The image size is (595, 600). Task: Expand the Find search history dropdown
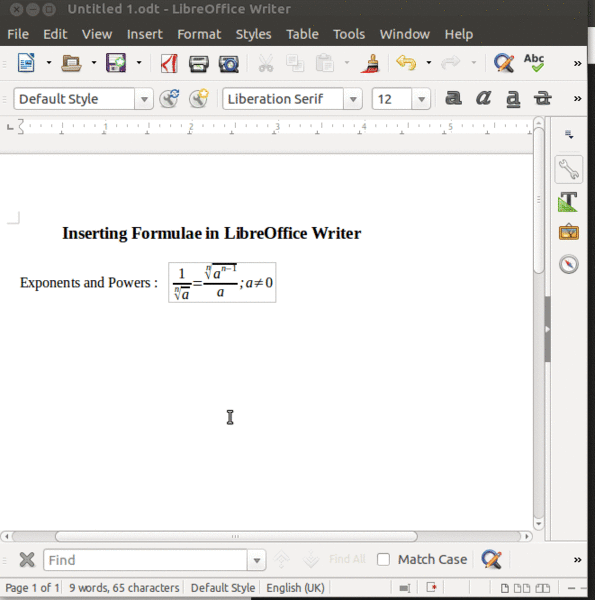pyautogui.click(x=257, y=560)
